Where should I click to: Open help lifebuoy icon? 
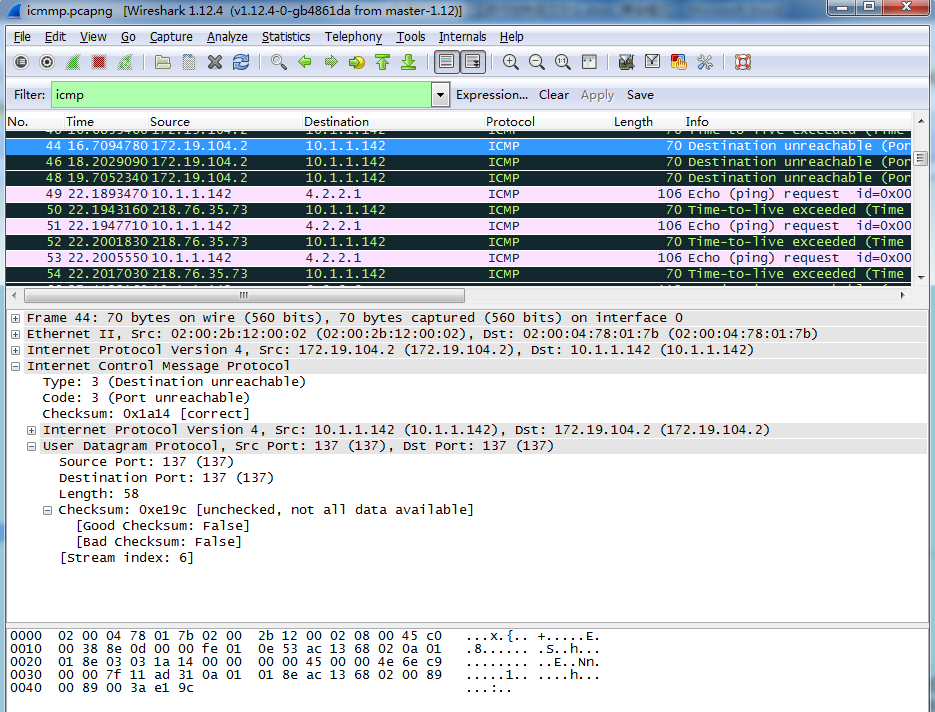743,62
